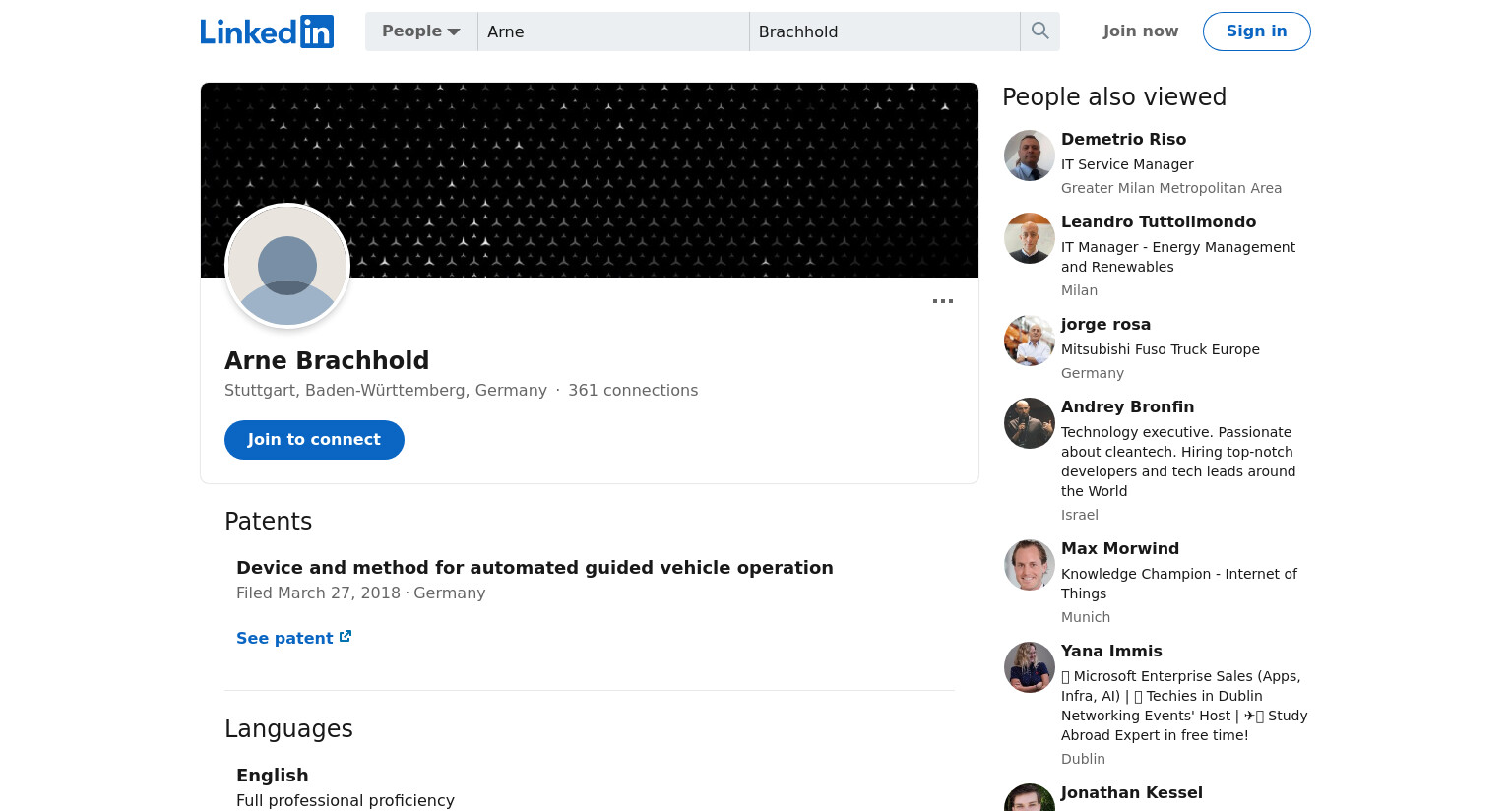The image size is (1512, 811).
Task: Click the external link icon beside See patent
Action: click(346, 637)
